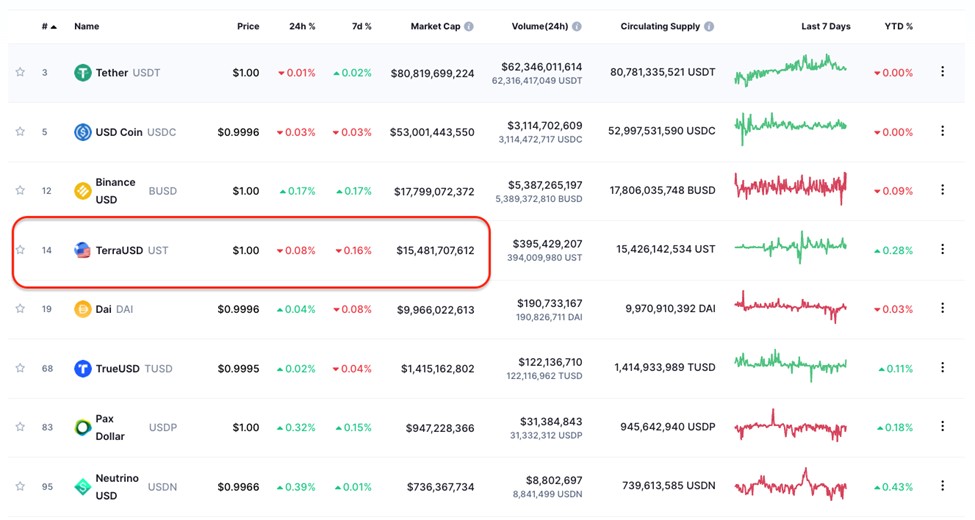Open the three-dot menu for Tether
The width and height of the screenshot is (975, 520).
point(942,72)
